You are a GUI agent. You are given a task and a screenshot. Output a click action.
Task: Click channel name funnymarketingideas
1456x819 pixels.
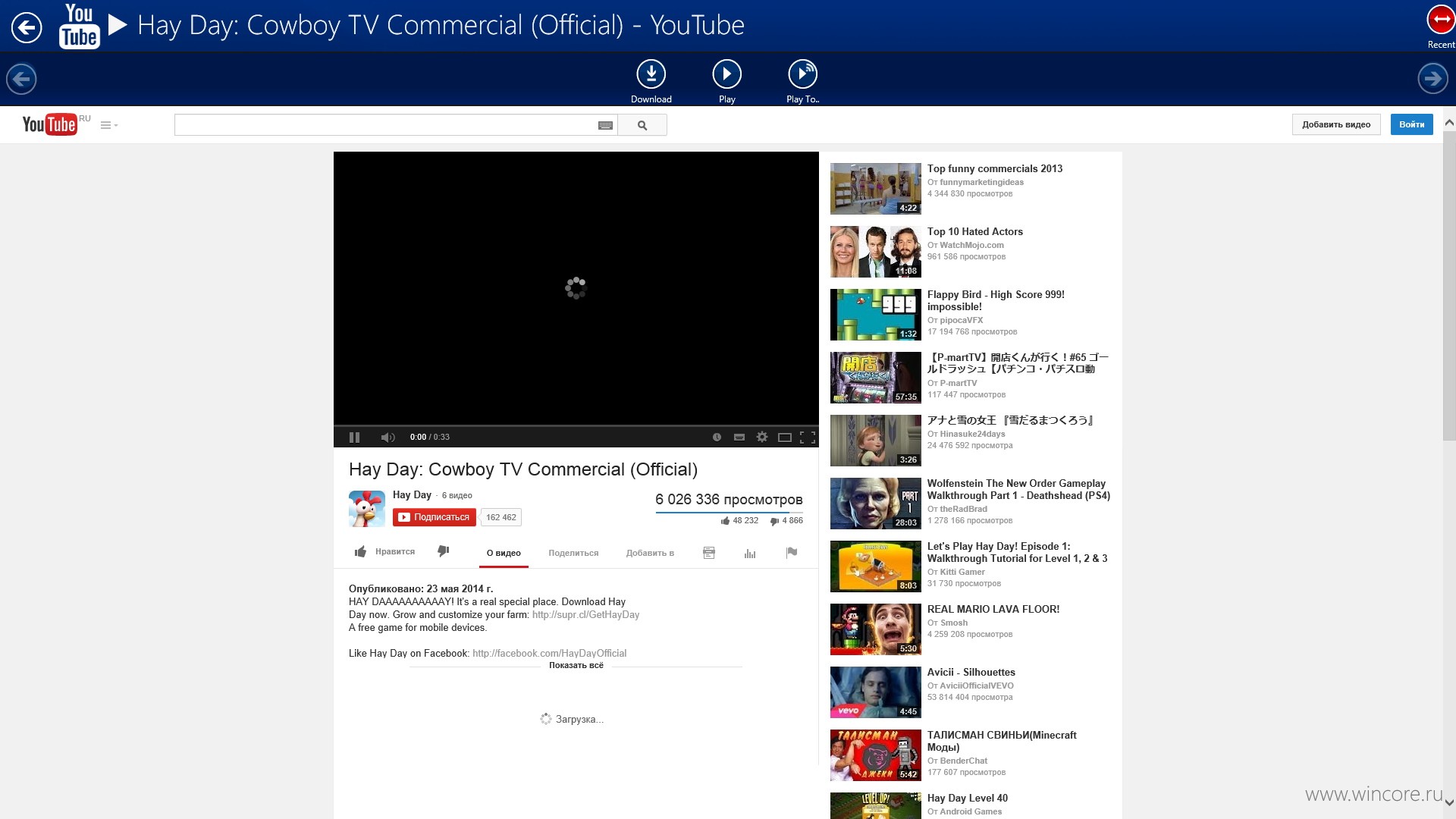tap(981, 182)
